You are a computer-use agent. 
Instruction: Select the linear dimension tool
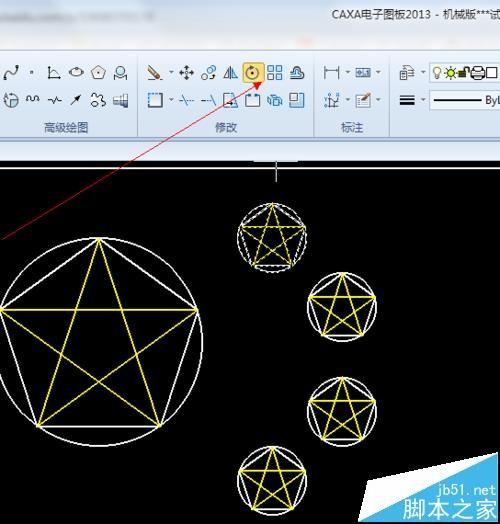[x=332, y=73]
